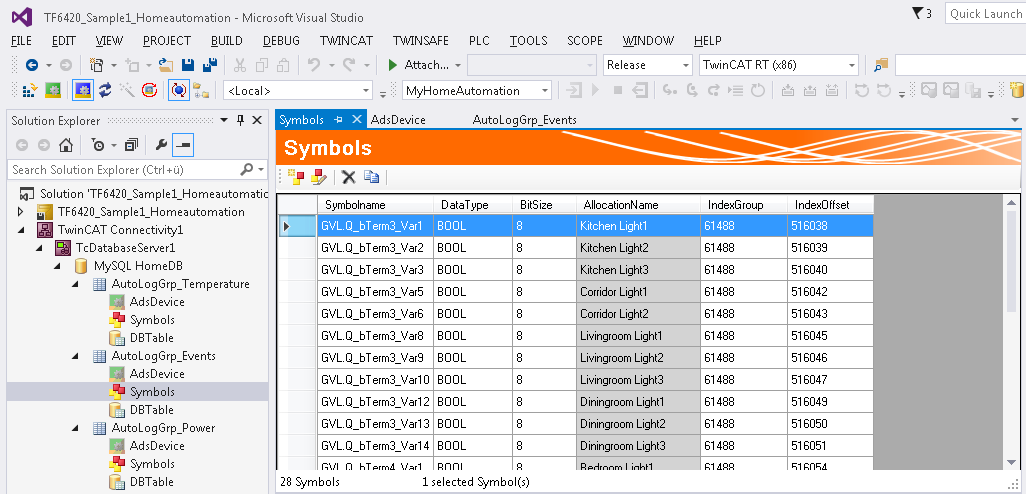
Task: Close the Symbols document tab
Action: (x=357, y=119)
